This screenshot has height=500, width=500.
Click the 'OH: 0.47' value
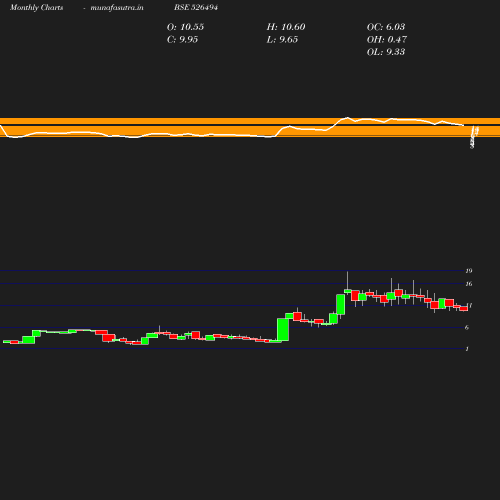point(387,40)
